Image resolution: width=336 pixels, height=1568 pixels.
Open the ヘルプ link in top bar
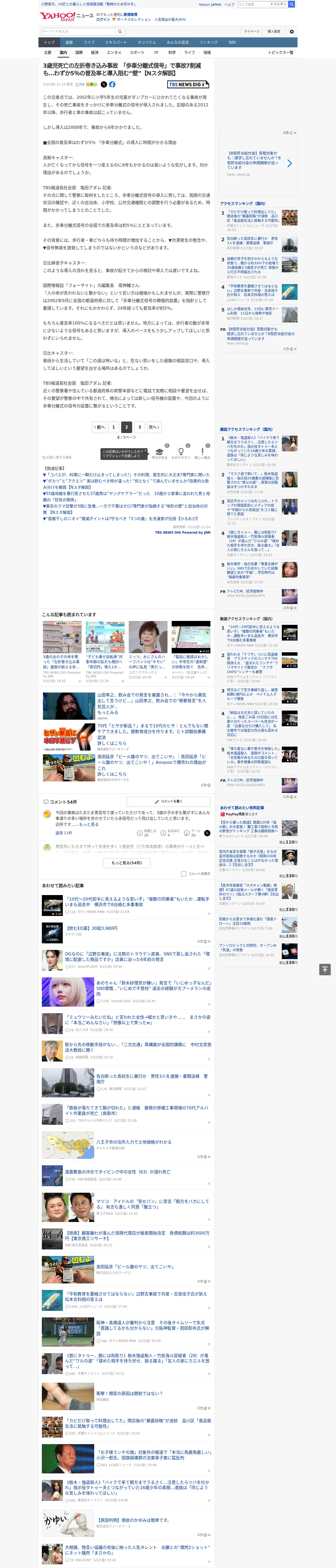tap(229, 4)
